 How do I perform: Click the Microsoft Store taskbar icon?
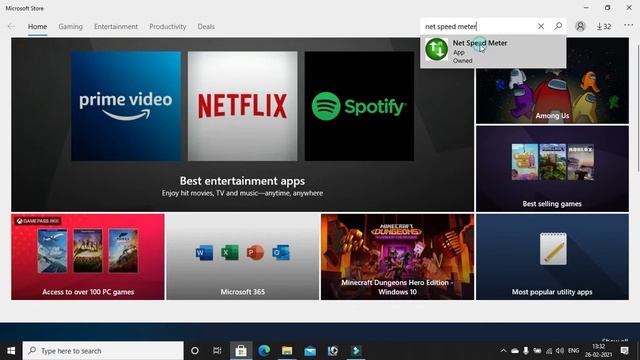tap(241, 351)
